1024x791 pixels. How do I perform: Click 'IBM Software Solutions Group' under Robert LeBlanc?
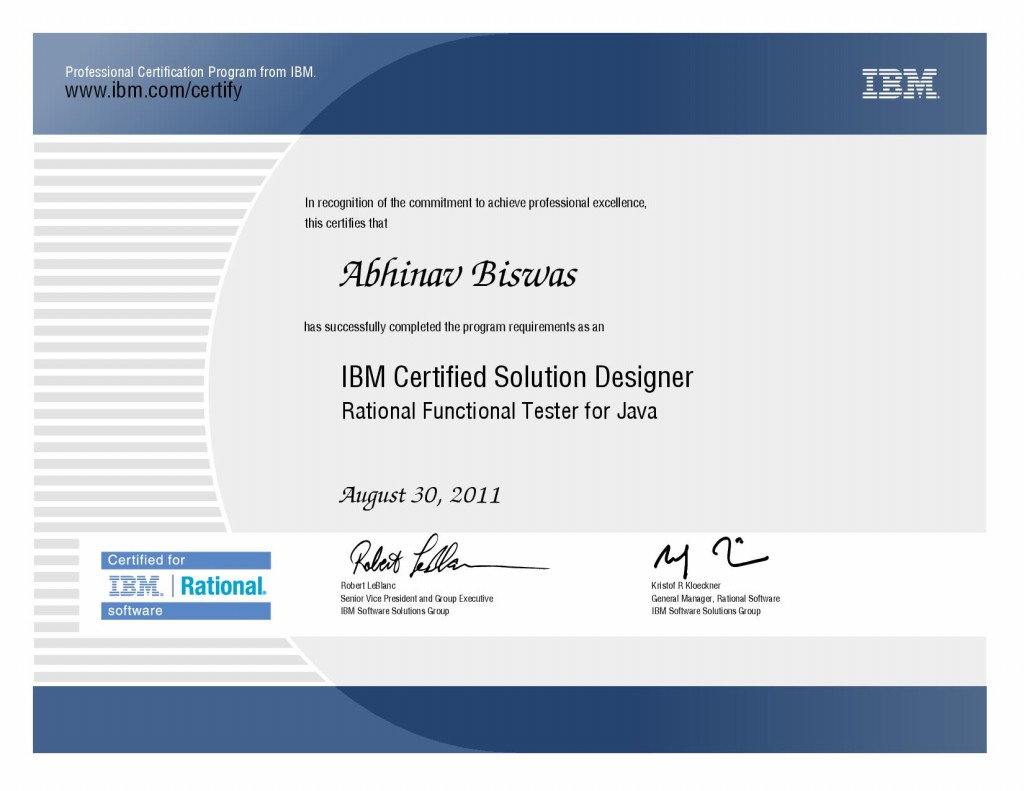(x=394, y=611)
